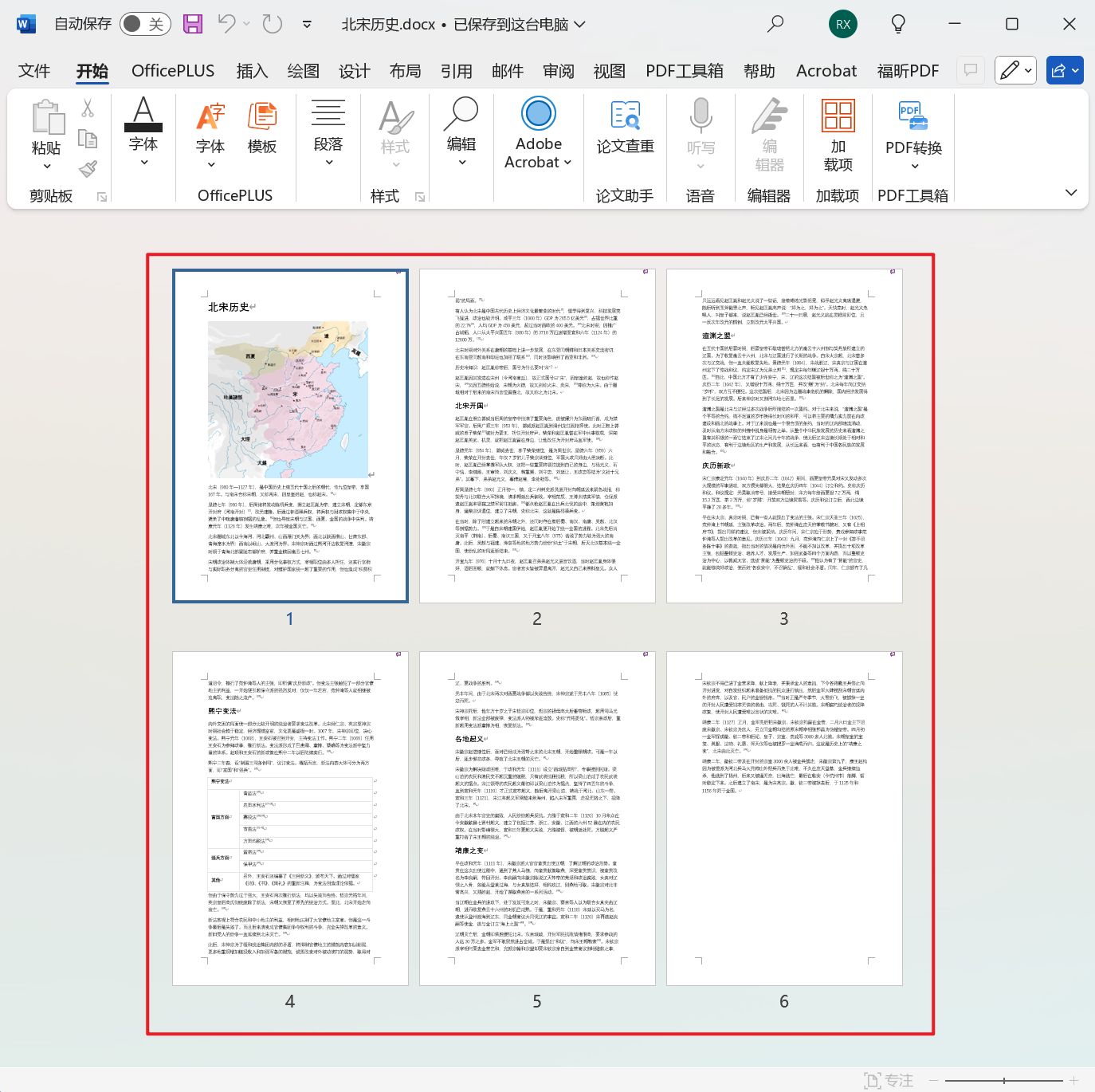This screenshot has width=1095, height=1092.
Task: Select page 6 thumbnail
Action: 784,818
